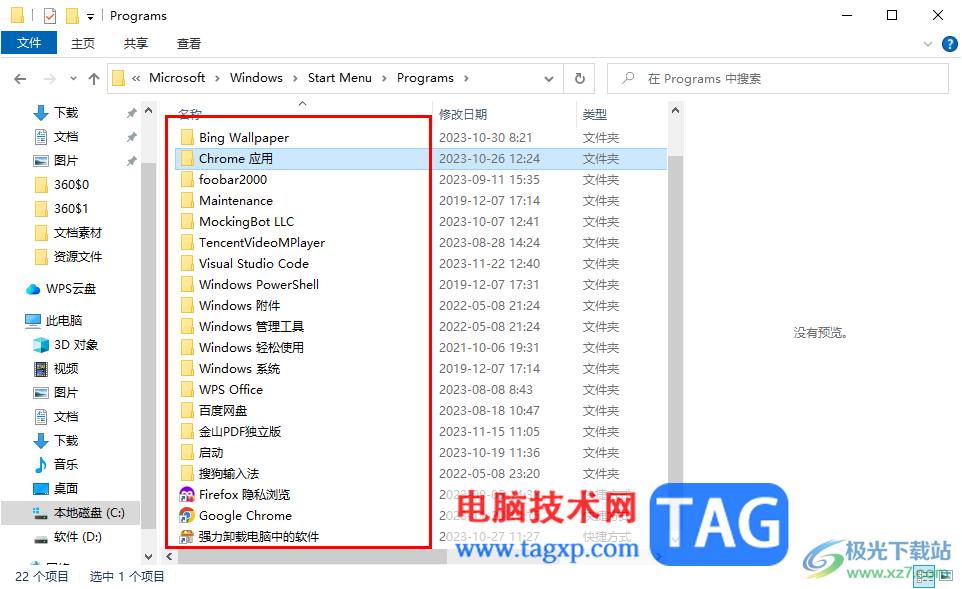Select the Windows PowerShell folder

(259, 285)
